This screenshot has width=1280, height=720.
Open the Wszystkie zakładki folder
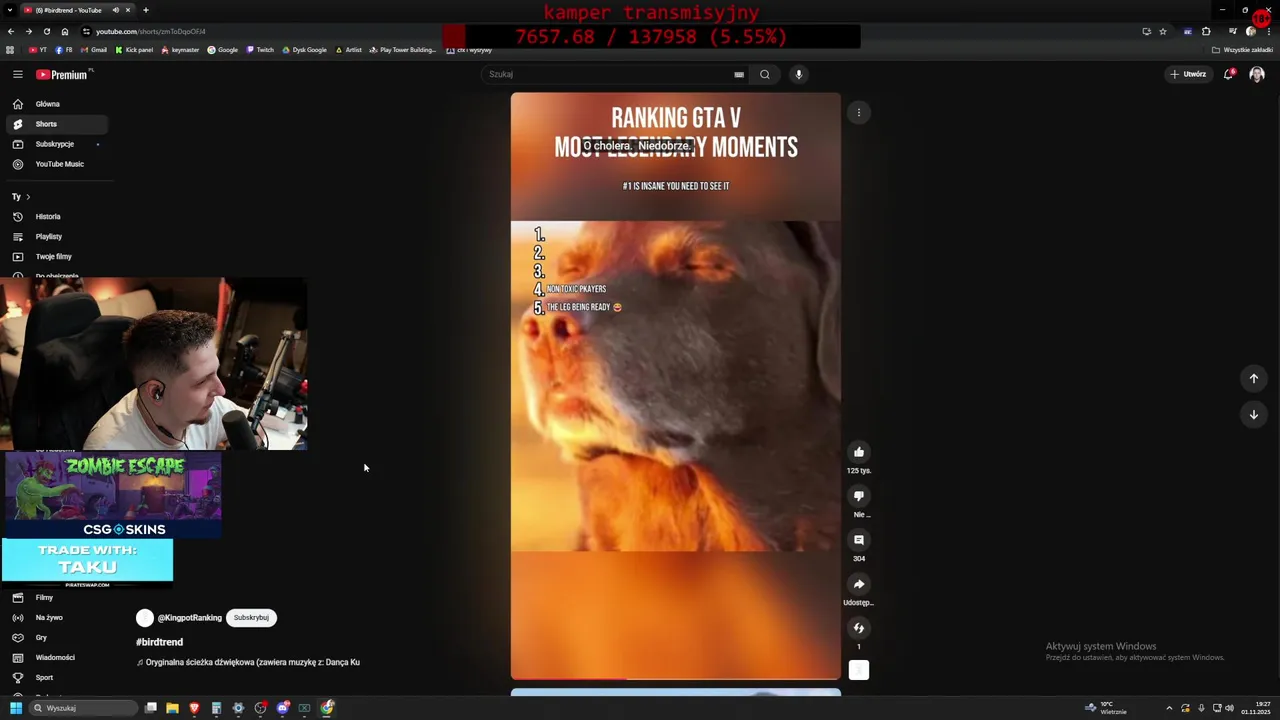pos(1243,50)
